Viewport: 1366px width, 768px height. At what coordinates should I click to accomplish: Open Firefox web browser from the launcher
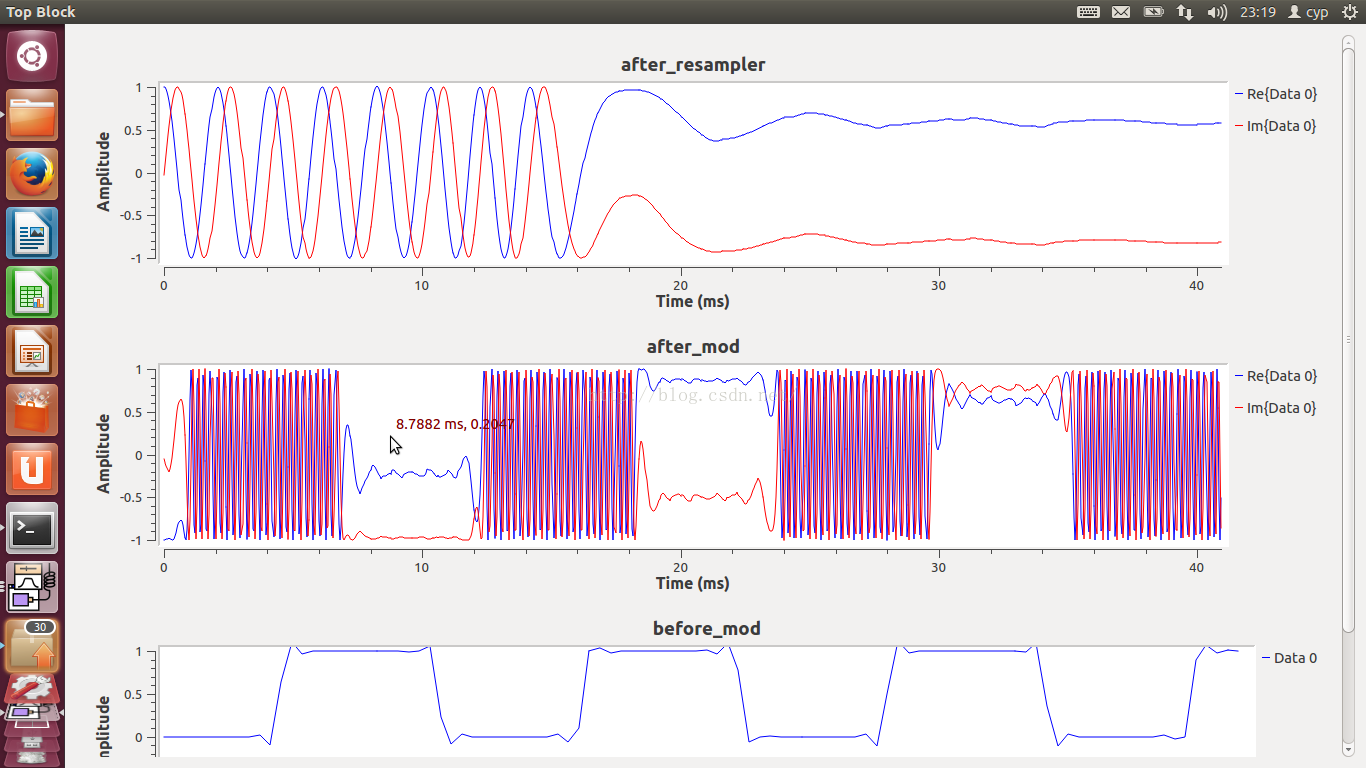(x=32, y=175)
